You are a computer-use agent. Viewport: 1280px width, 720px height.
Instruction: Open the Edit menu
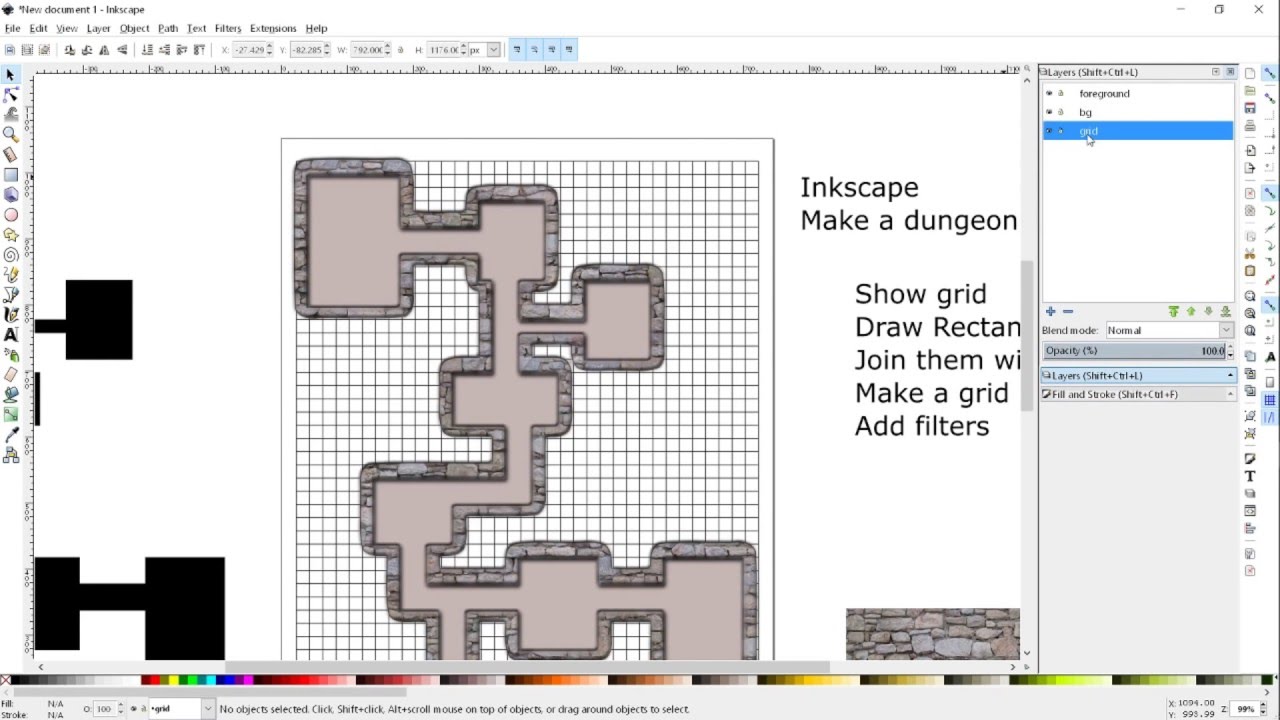(x=38, y=28)
